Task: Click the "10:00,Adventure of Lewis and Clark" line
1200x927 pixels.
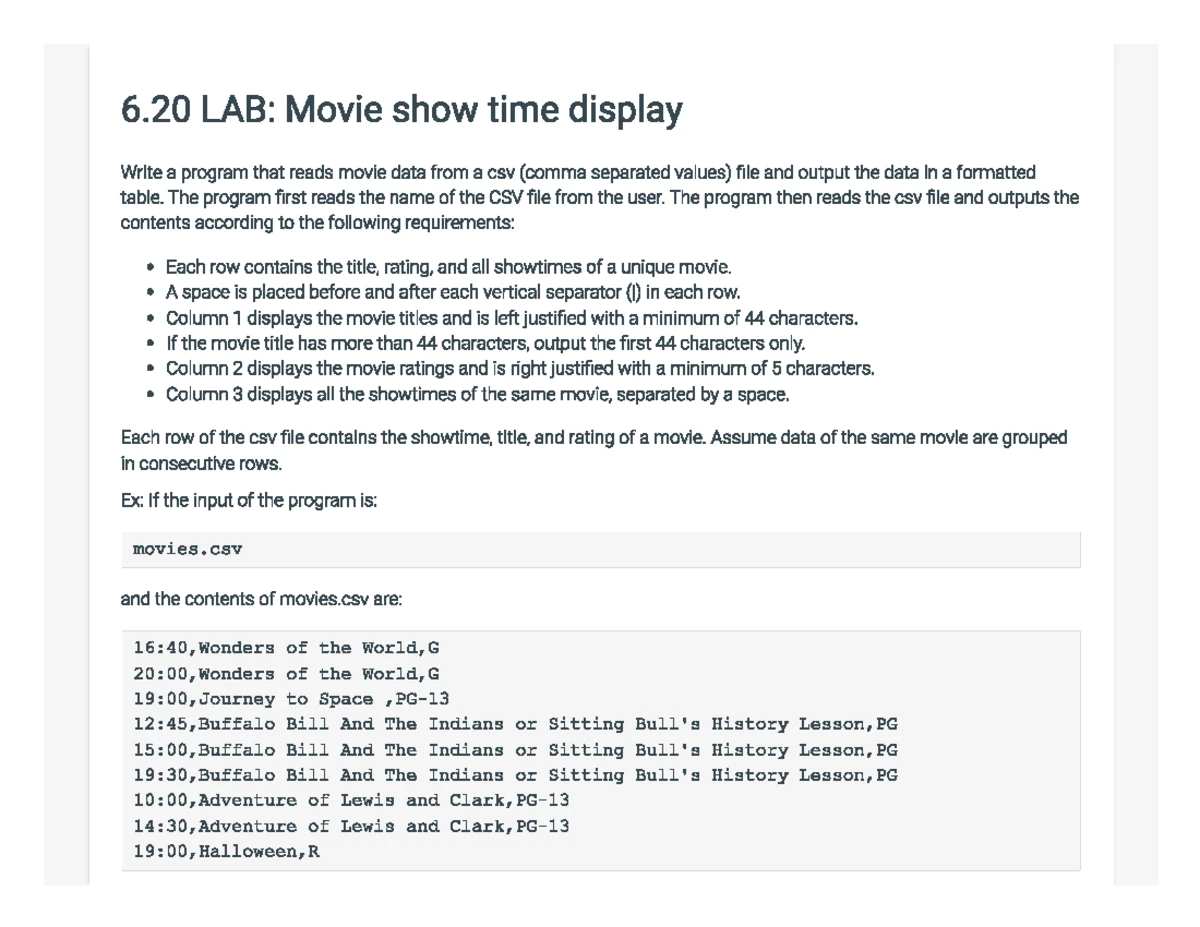Action: (x=351, y=801)
